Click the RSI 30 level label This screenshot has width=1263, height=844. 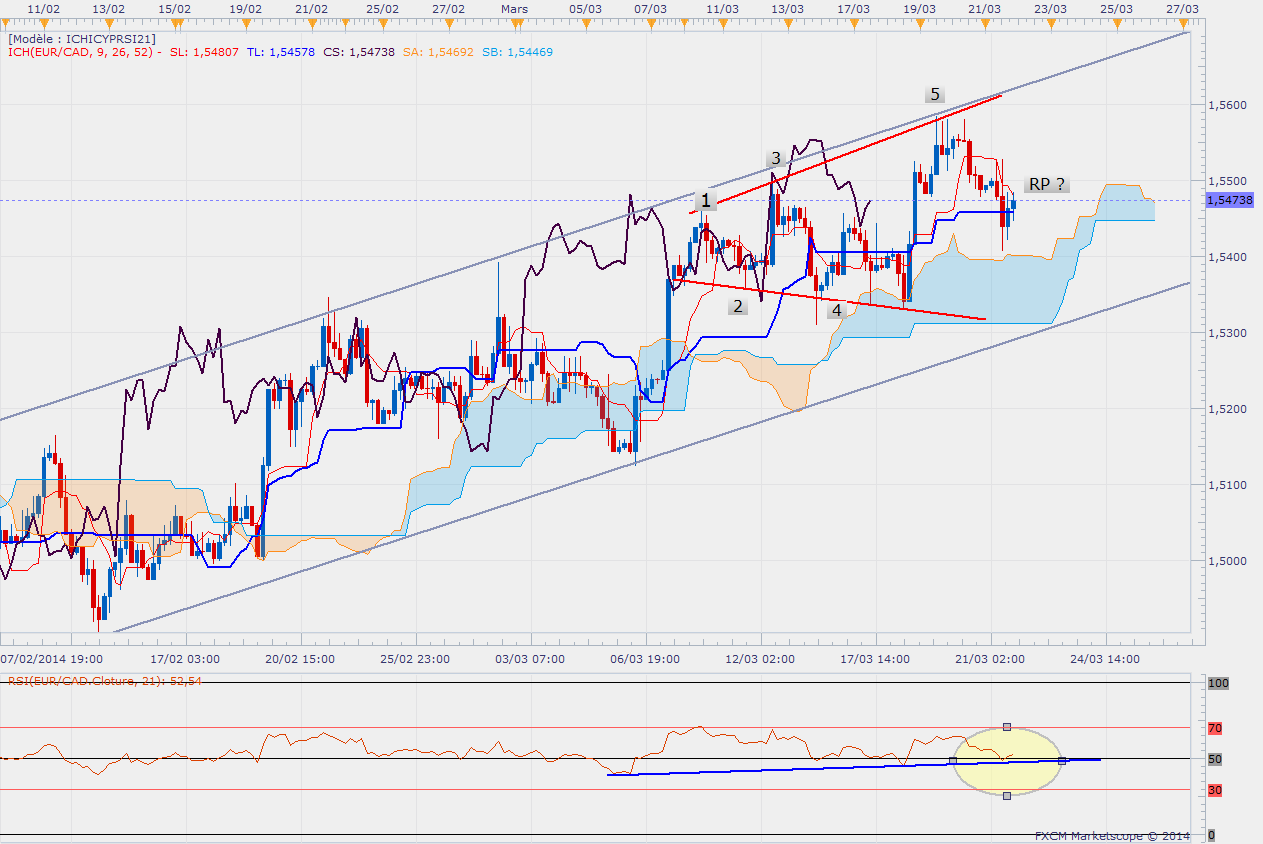coord(1214,791)
